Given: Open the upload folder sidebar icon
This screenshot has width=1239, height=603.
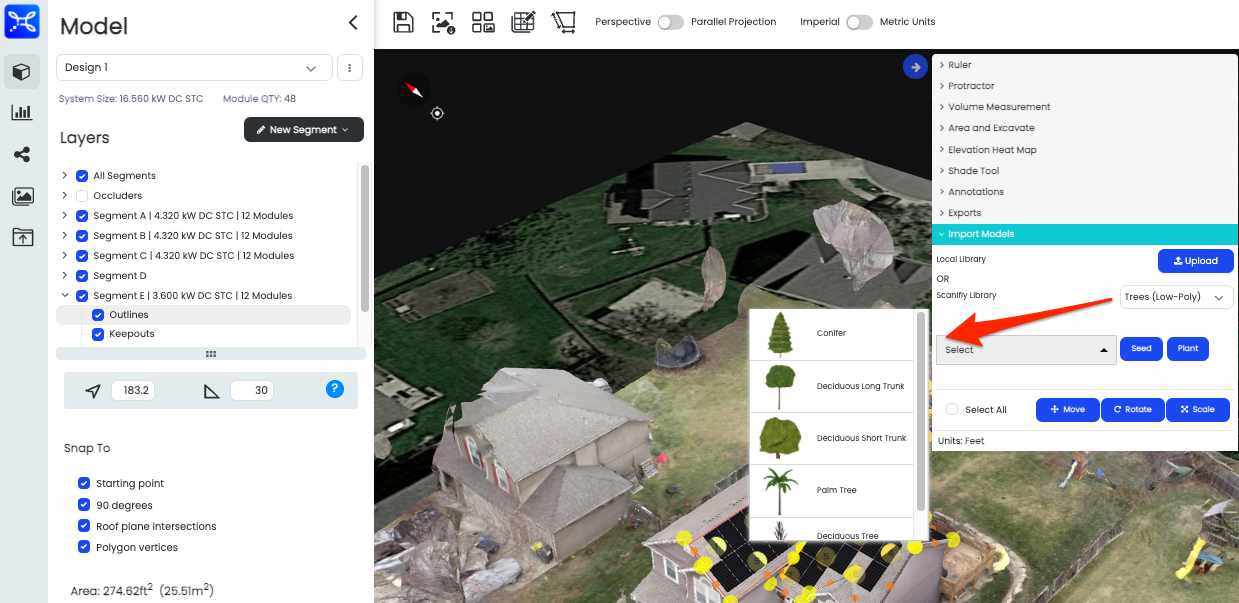Looking at the screenshot, I should (22, 237).
